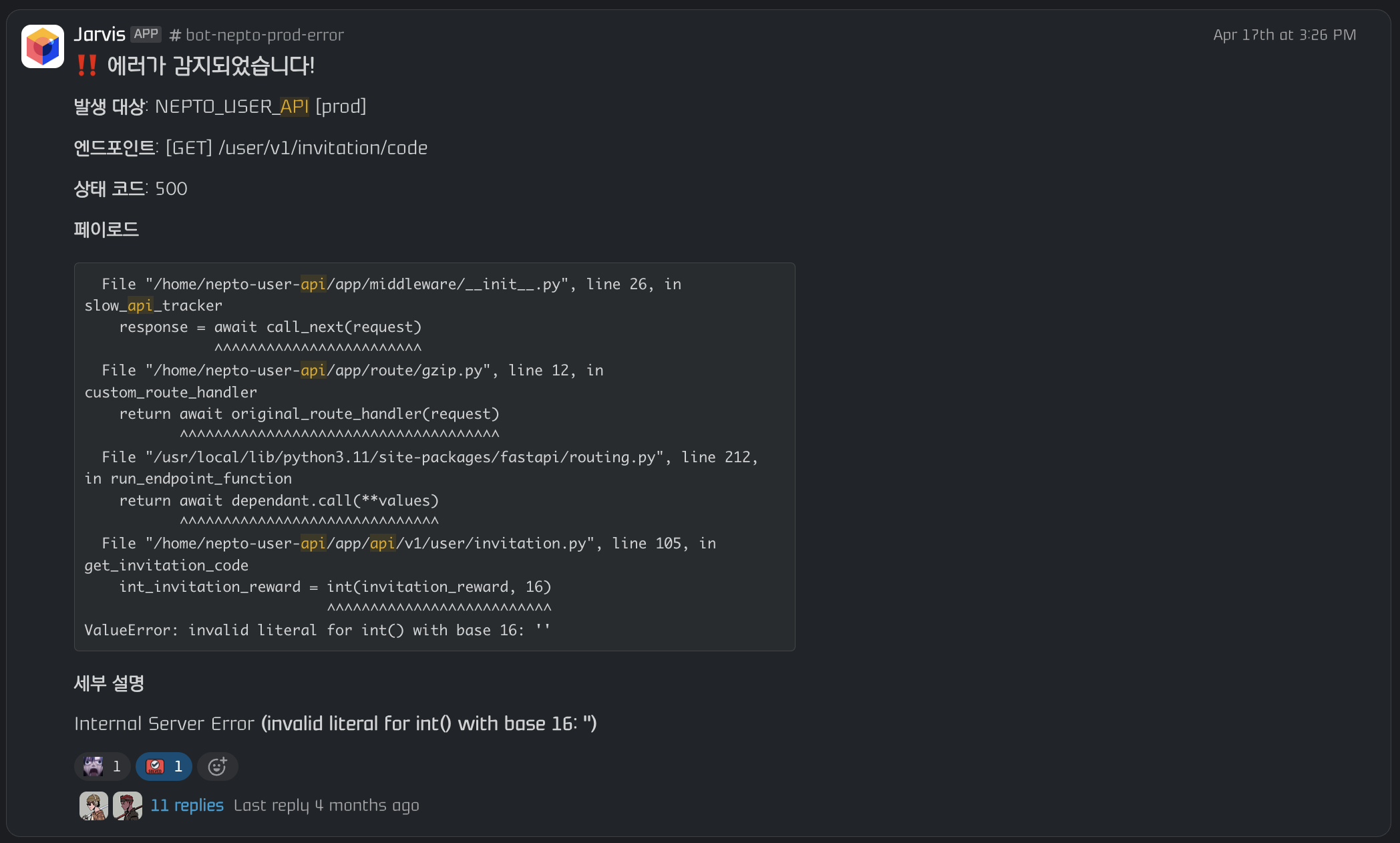Click the red-headband replier avatar
Screen dimensions: 1400x843
(x=128, y=806)
